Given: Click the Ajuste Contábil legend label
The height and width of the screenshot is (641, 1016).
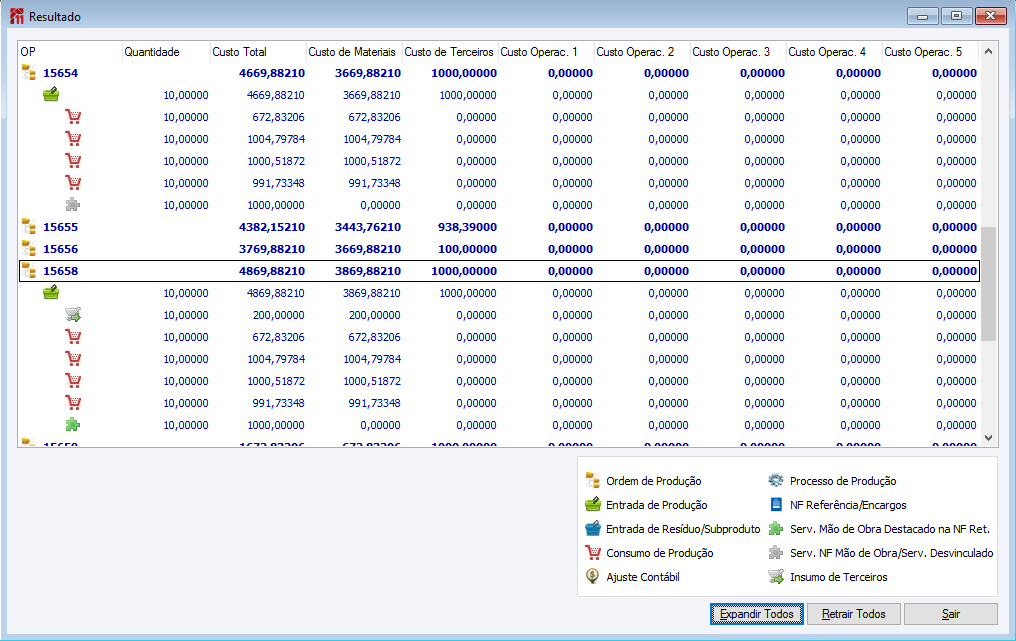Looking at the screenshot, I should tap(643, 577).
